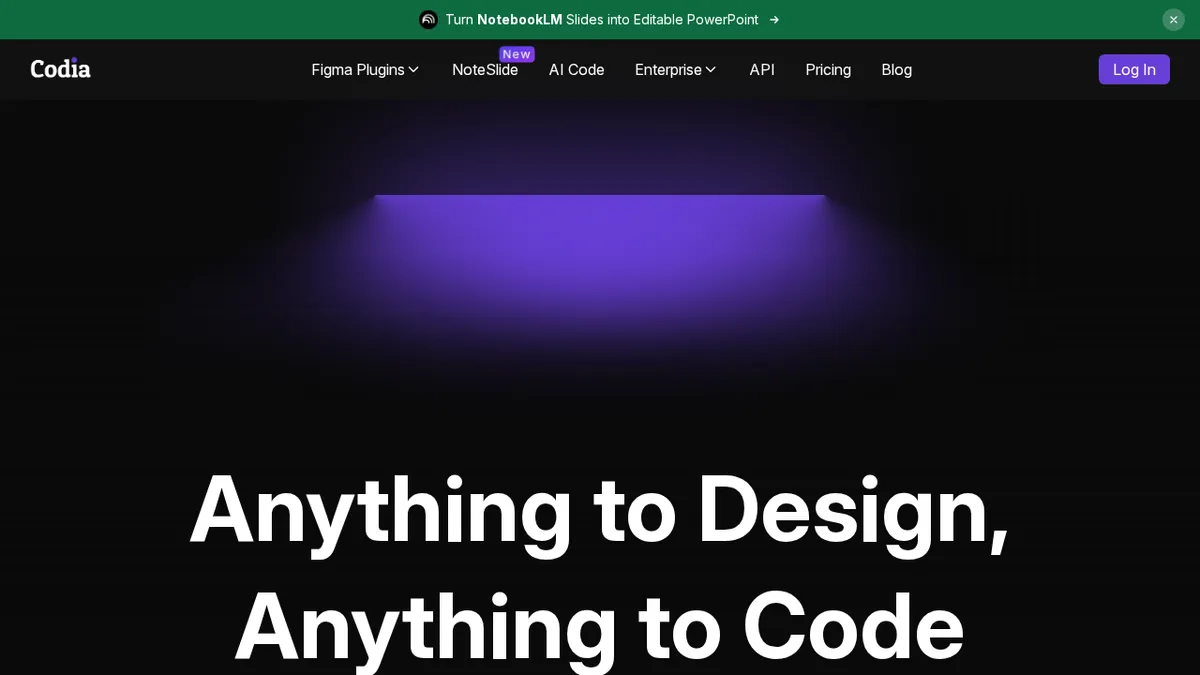Open the API page
This screenshot has width=1200, height=675.
tap(761, 70)
